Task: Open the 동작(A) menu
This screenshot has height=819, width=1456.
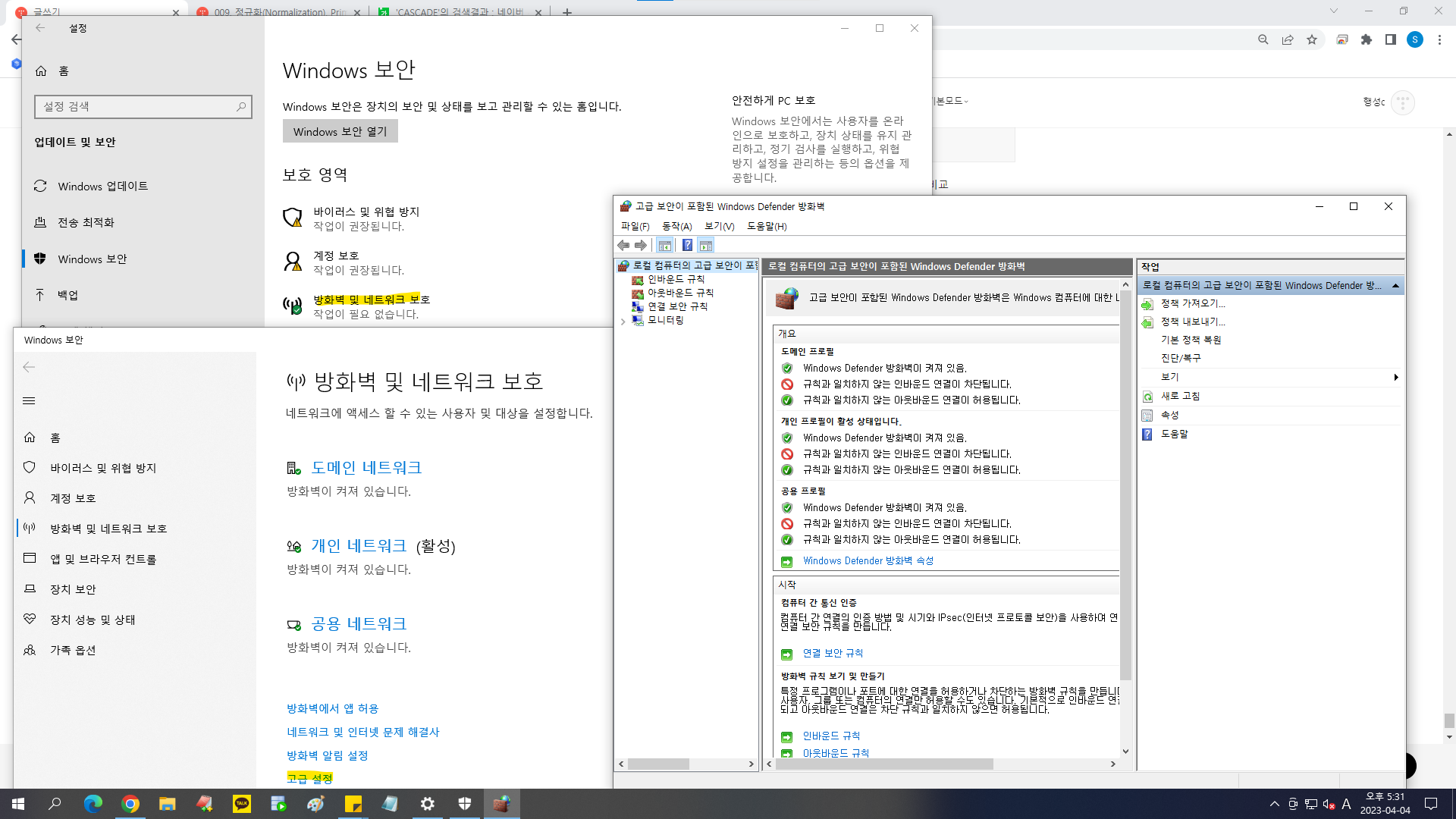Action: point(677,226)
